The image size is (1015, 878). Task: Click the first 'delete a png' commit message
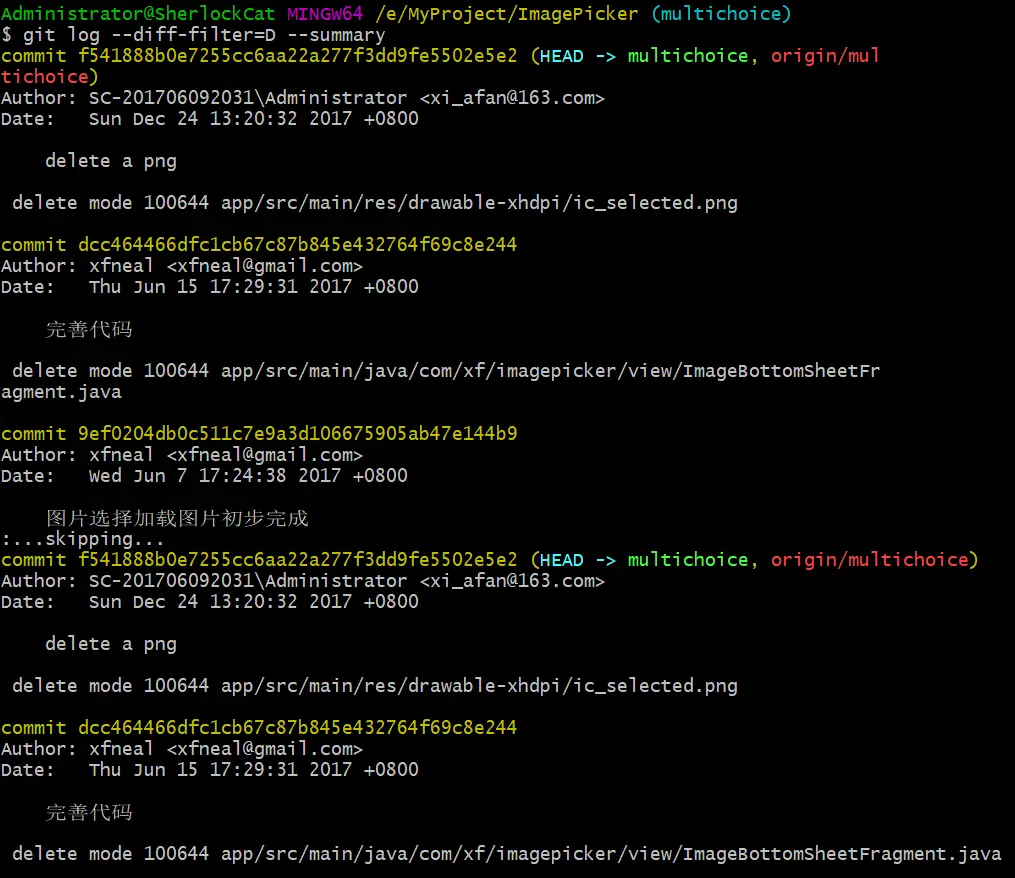click(x=111, y=161)
